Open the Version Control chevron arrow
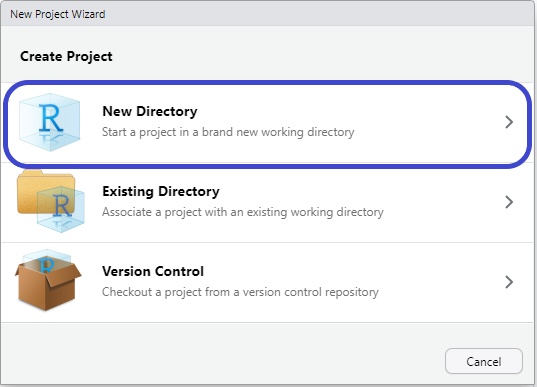 [x=509, y=282]
